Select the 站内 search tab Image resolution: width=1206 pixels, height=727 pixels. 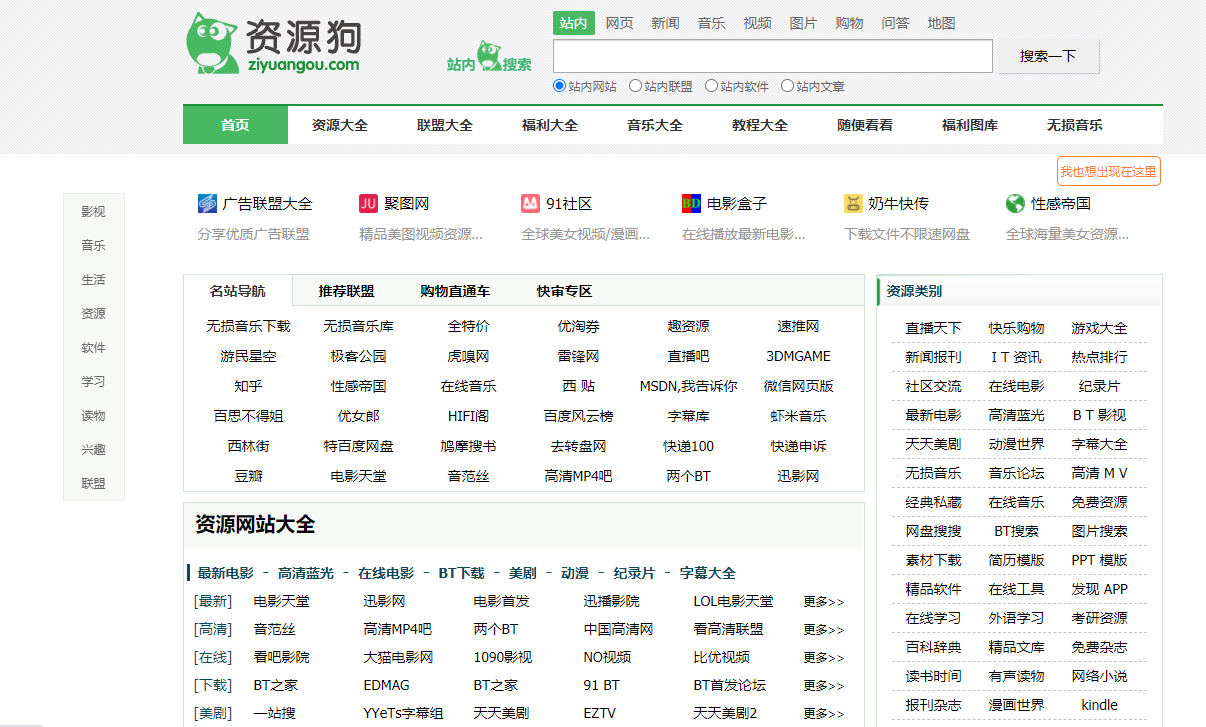pos(574,23)
